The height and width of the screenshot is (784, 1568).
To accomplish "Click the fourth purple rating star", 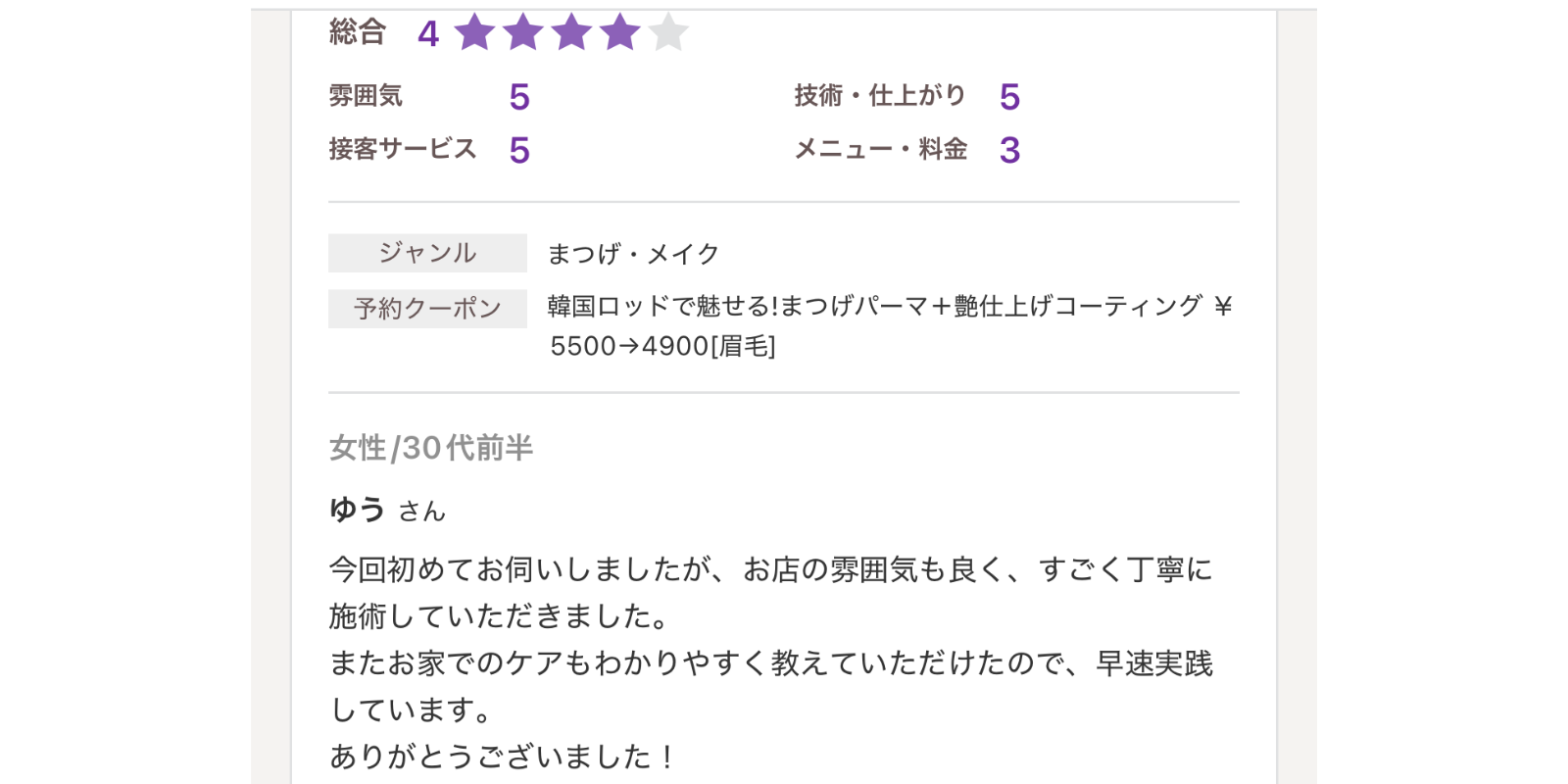I will click(x=619, y=32).
